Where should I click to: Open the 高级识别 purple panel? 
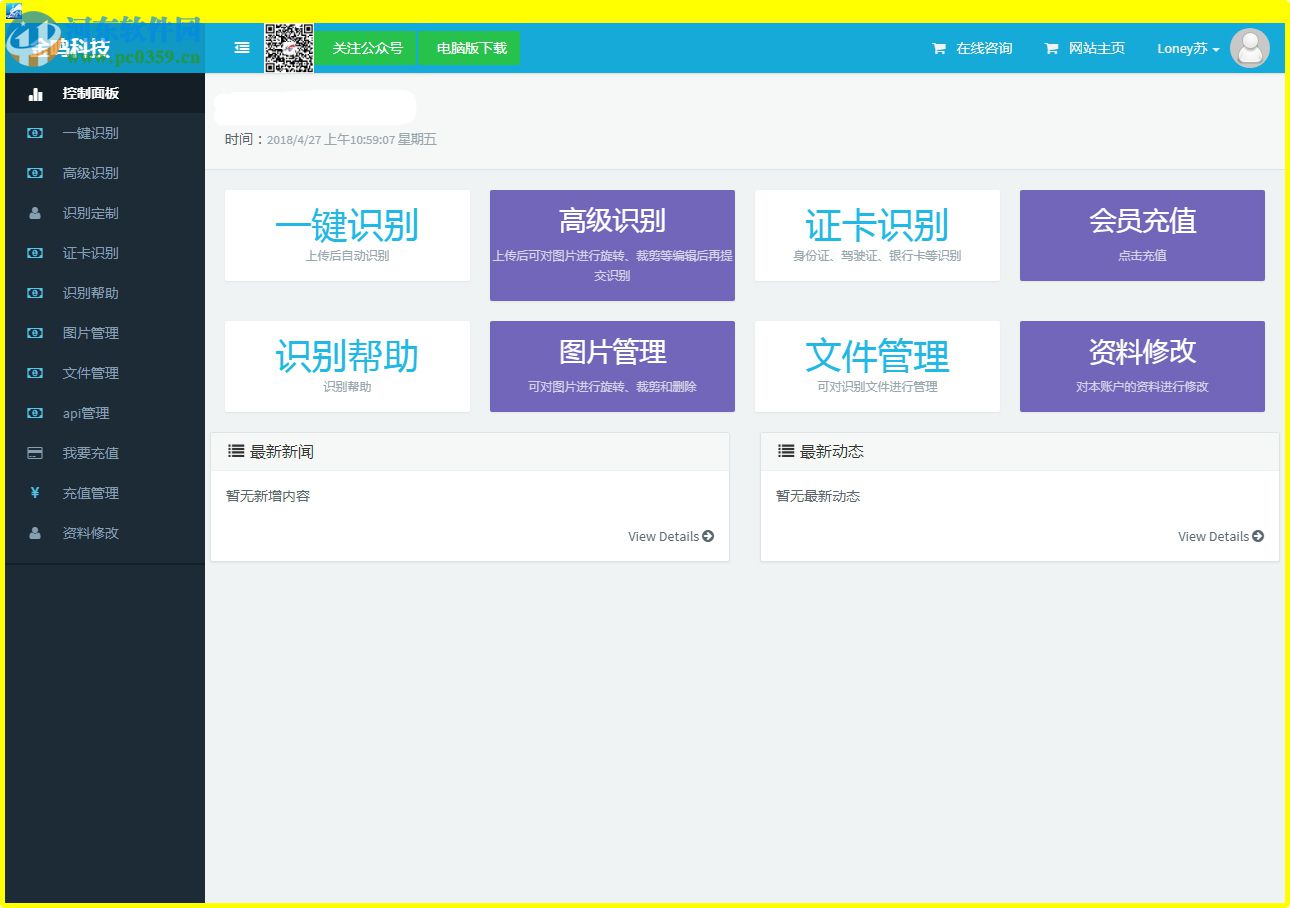pyautogui.click(x=612, y=244)
